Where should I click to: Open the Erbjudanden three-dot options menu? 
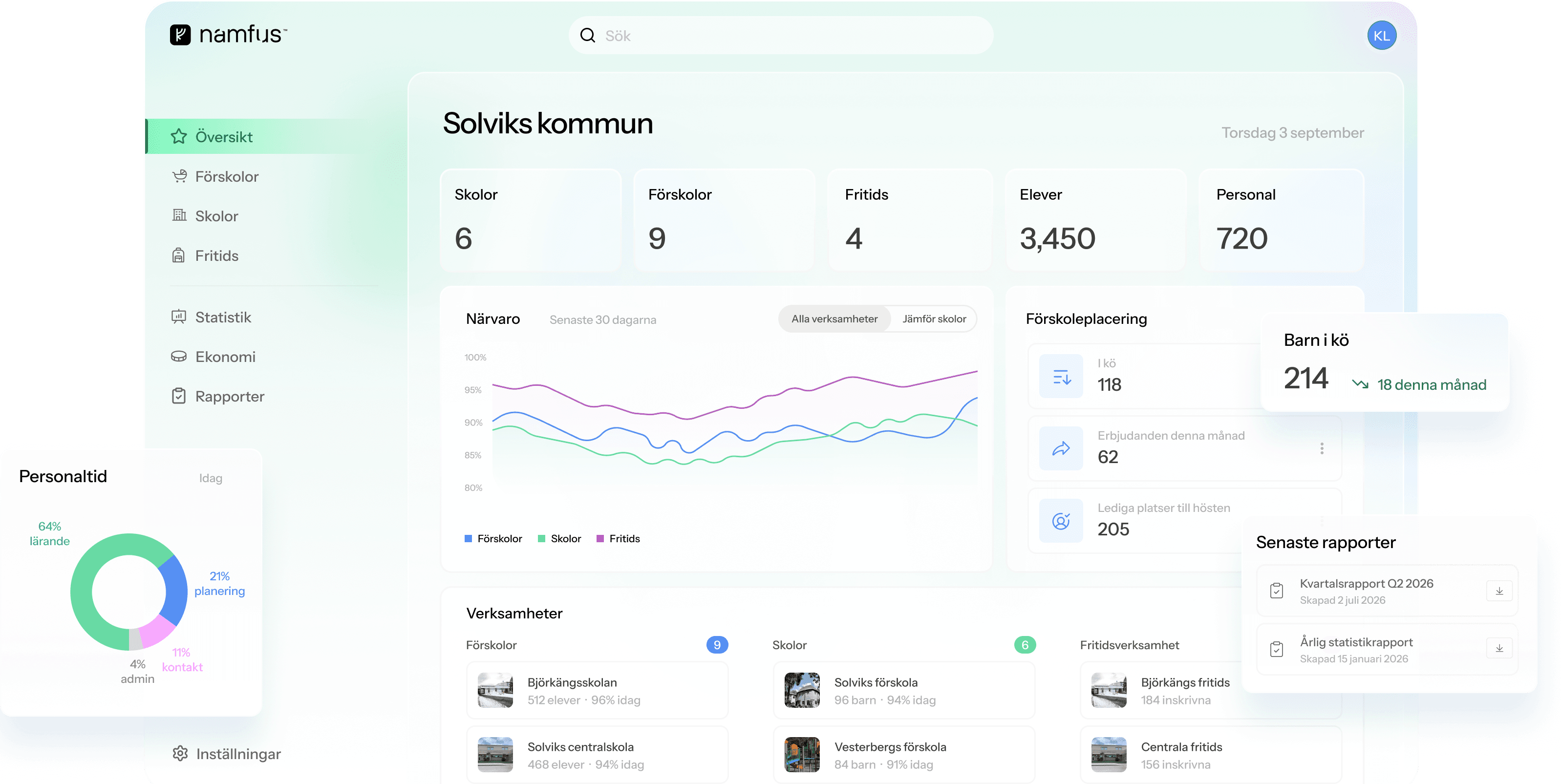(x=1322, y=448)
